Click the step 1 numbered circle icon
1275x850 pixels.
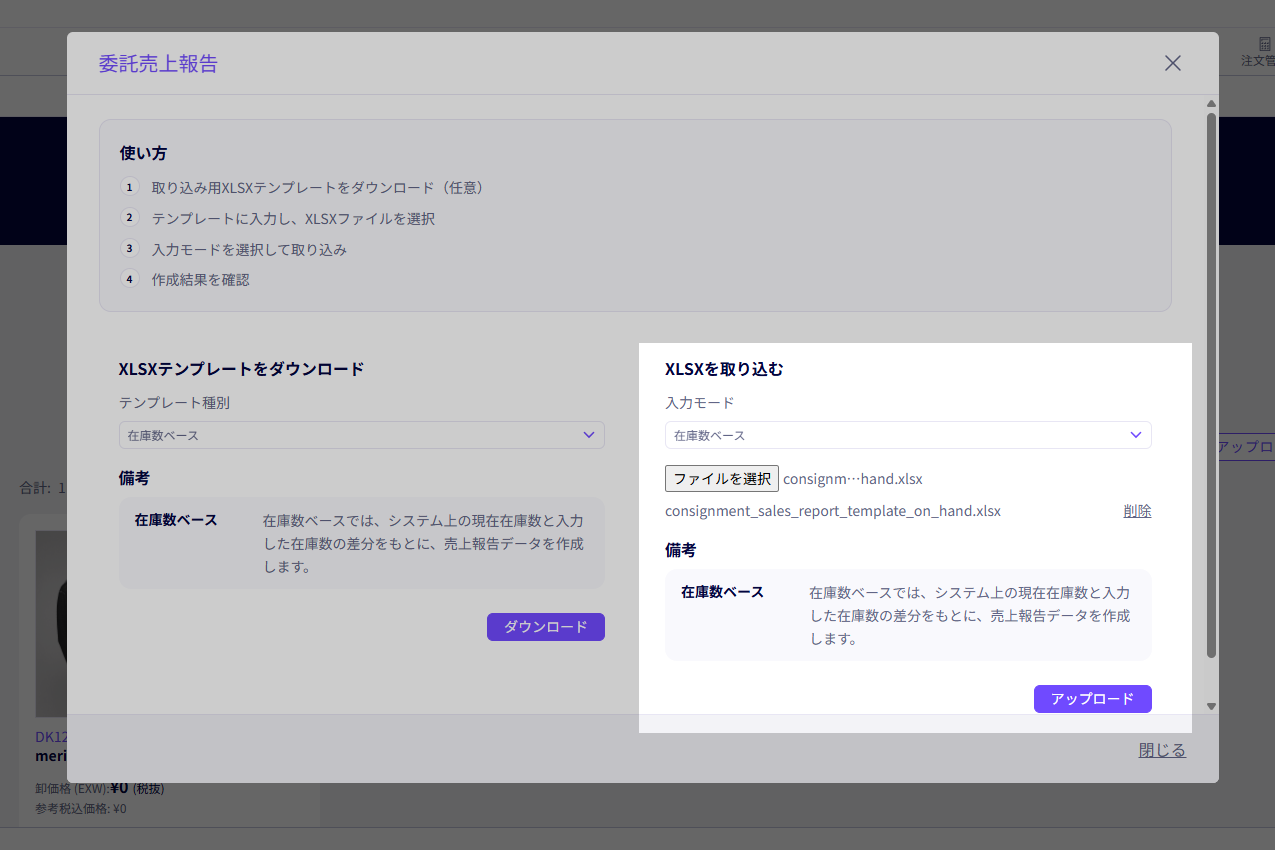[x=129, y=187]
